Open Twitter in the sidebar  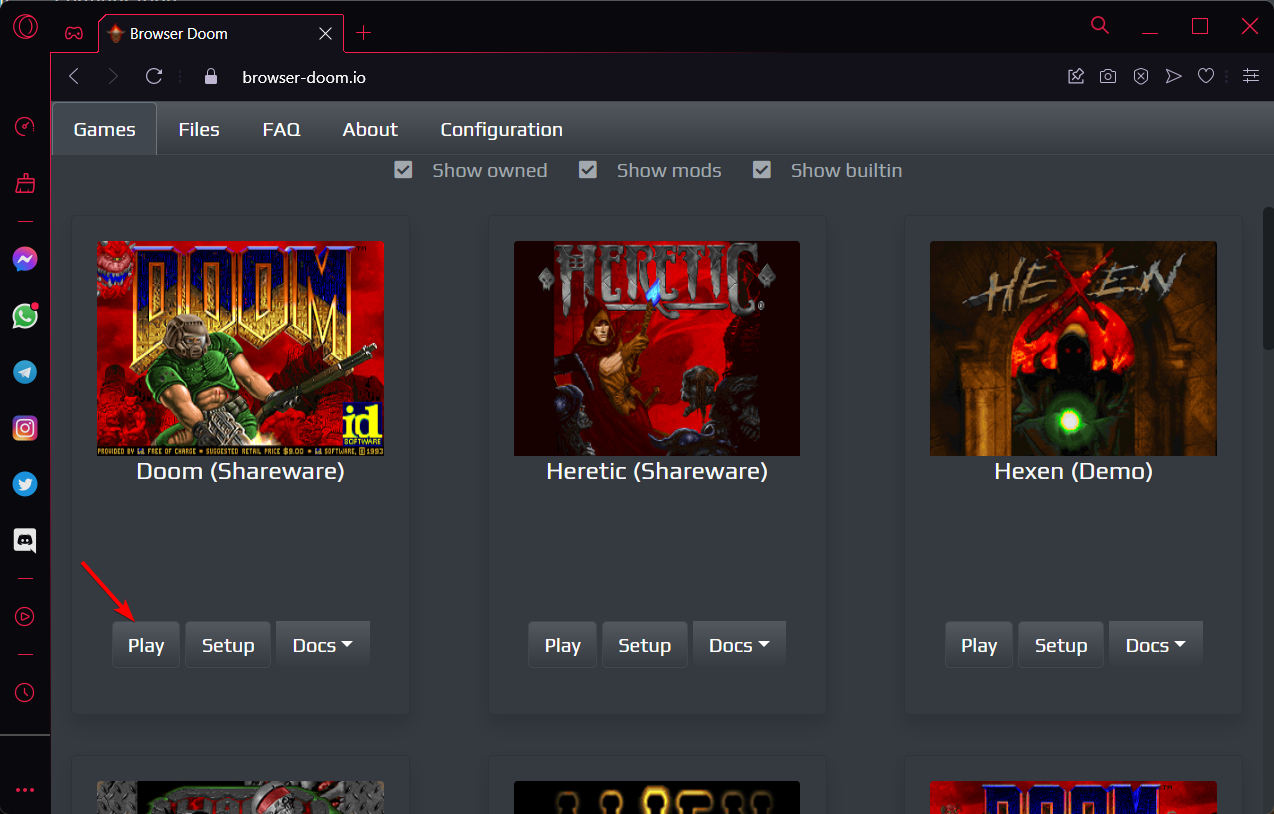pyautogui.click(x=25, y=485)
